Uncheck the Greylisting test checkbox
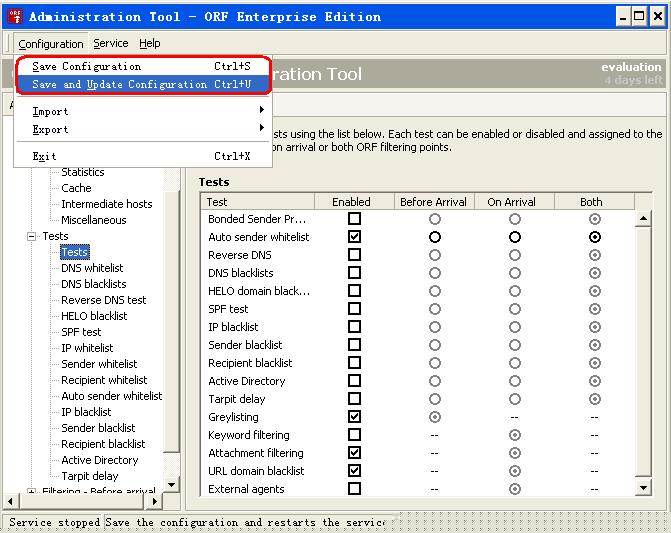Viewport: 671px width, 533px height. click(x=354, y=417)
